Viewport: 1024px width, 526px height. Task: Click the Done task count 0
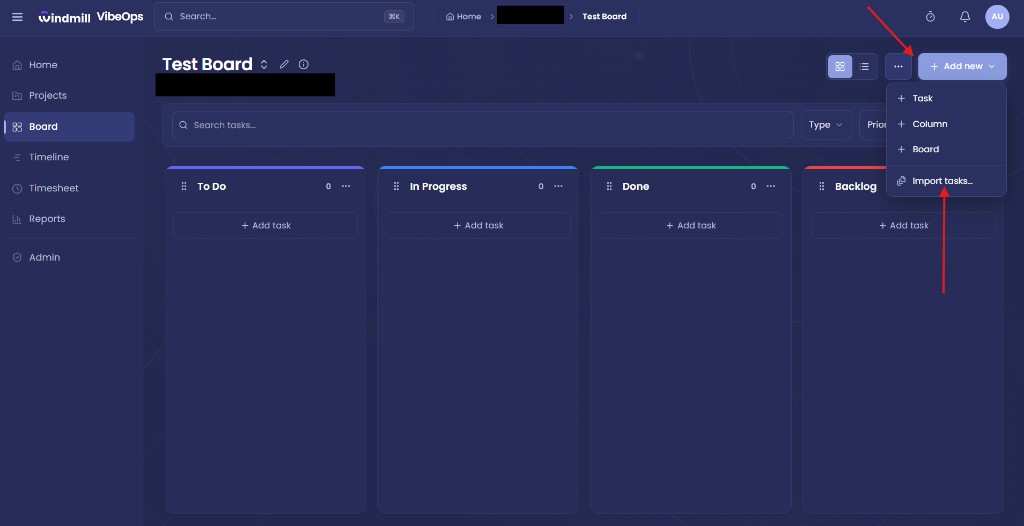753,186
